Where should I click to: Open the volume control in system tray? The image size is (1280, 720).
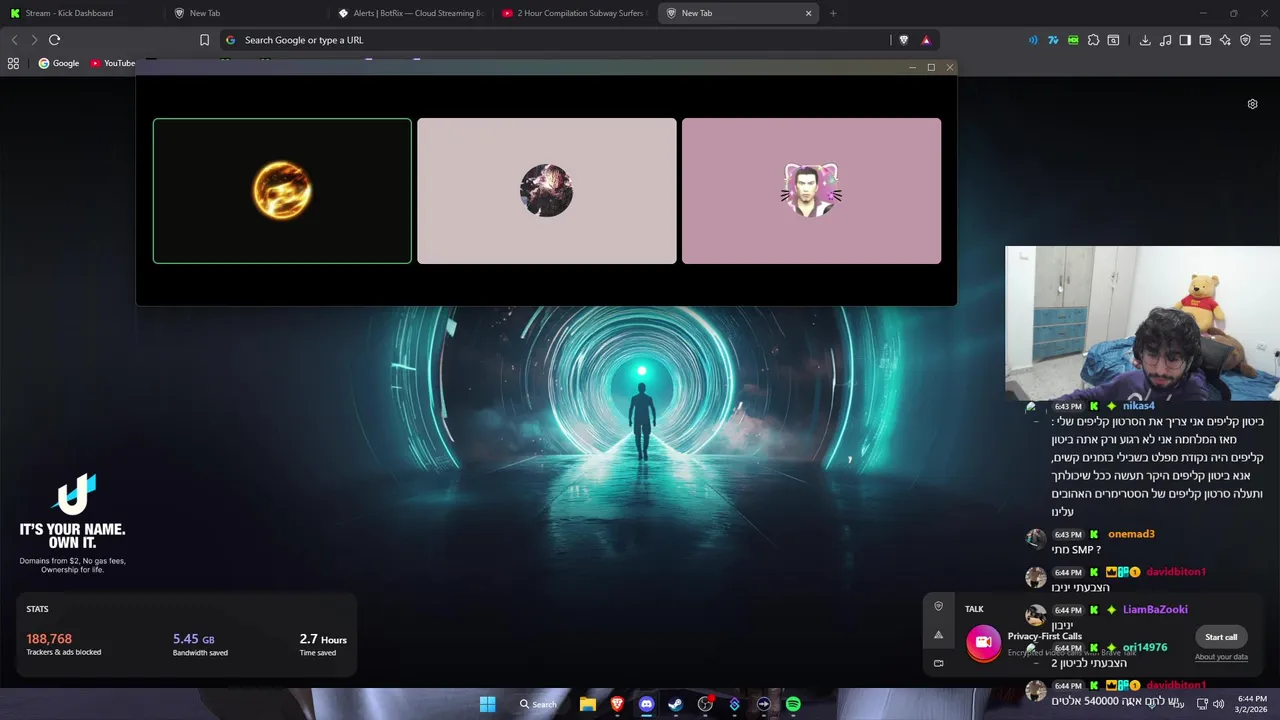pyautogui.click(x=1218, y=704)
